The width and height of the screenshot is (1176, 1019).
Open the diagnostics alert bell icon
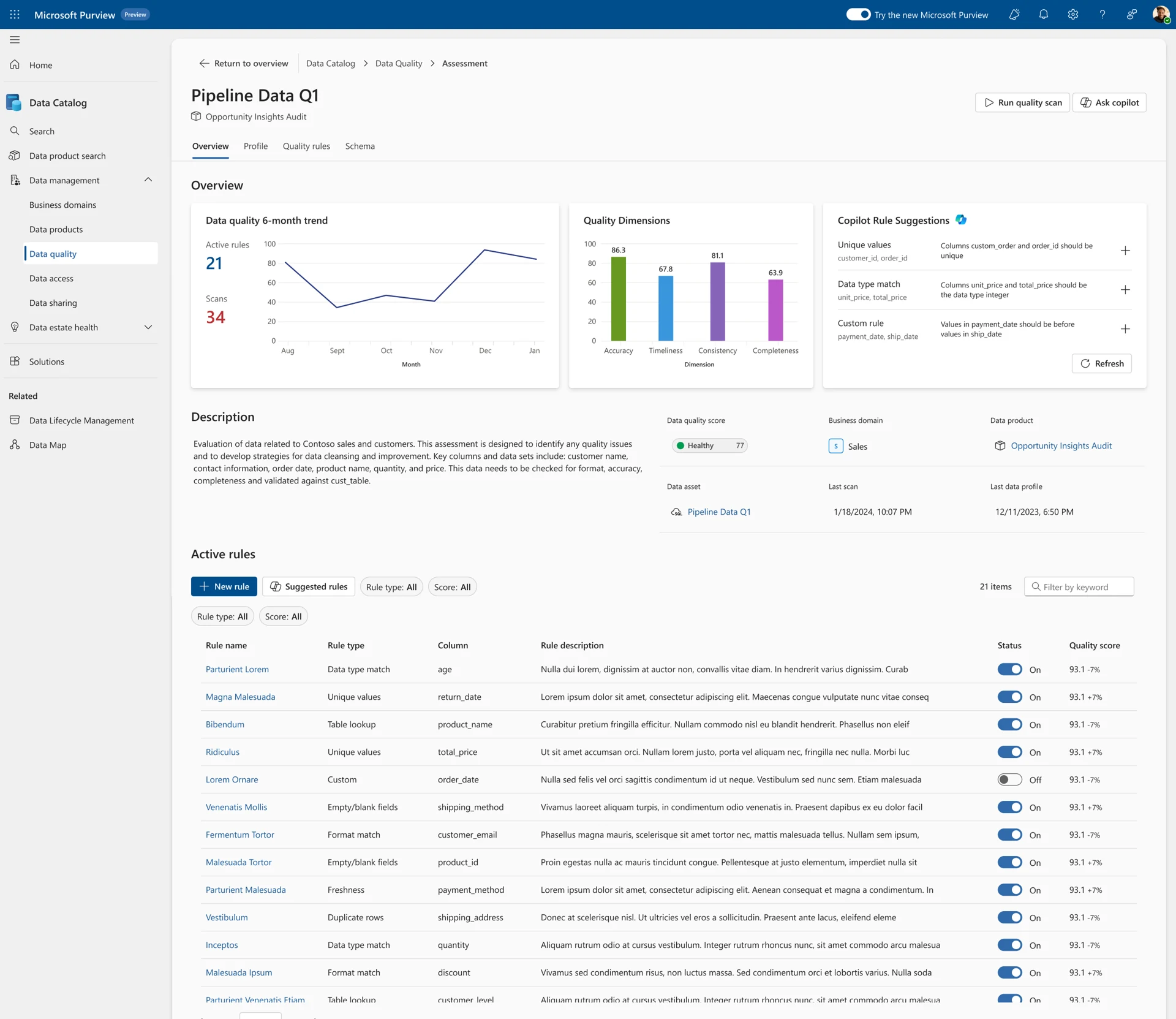pos(1014,14)
